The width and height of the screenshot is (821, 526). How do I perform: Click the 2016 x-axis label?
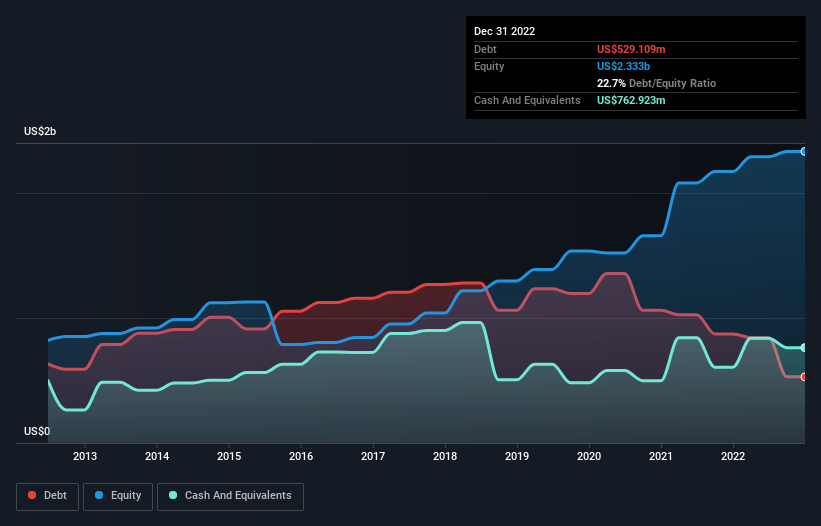click(301, 456)
